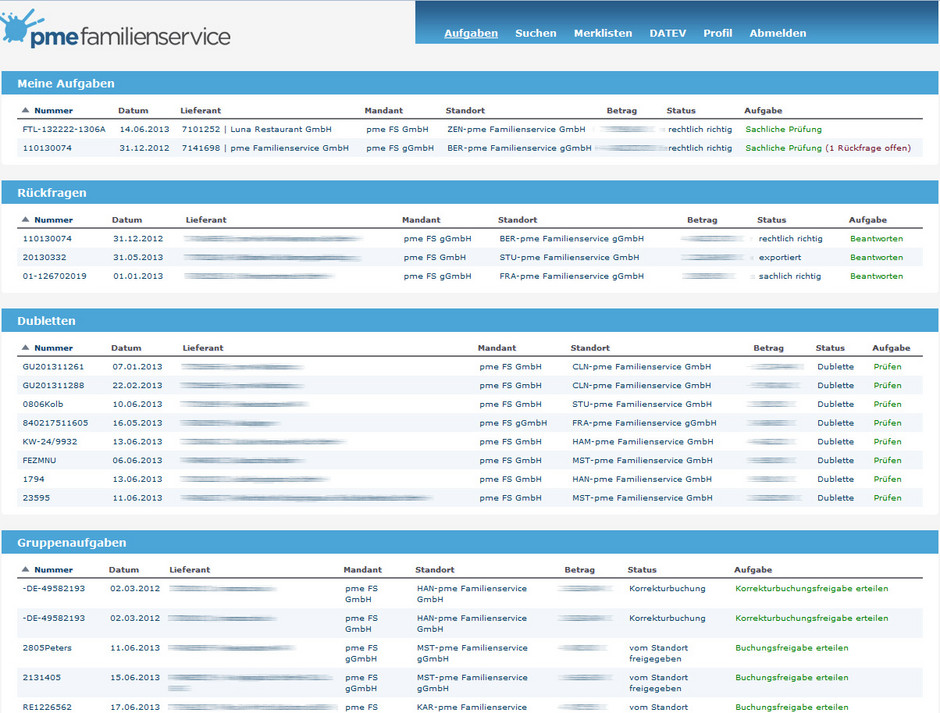
Task: Click Prüfen for Dublette 1794
Action: click(887, 479)
